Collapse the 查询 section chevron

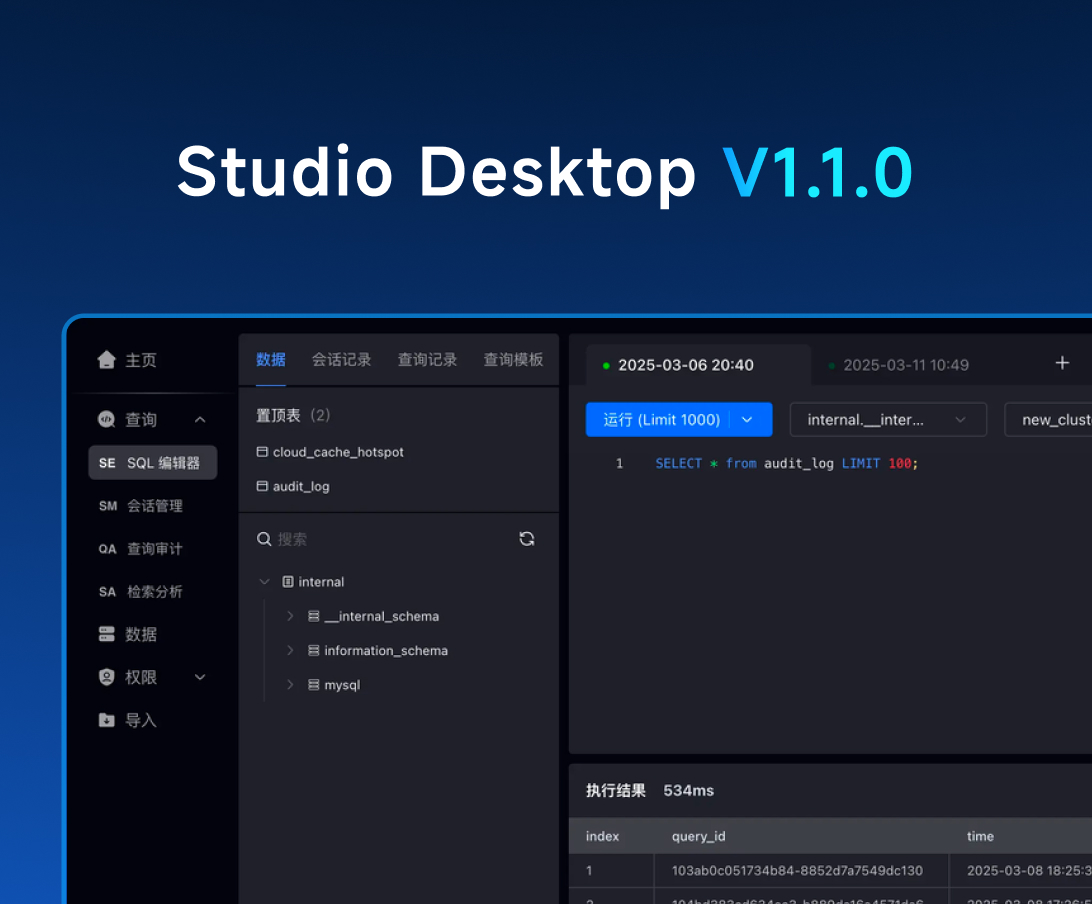pos(200,419)
